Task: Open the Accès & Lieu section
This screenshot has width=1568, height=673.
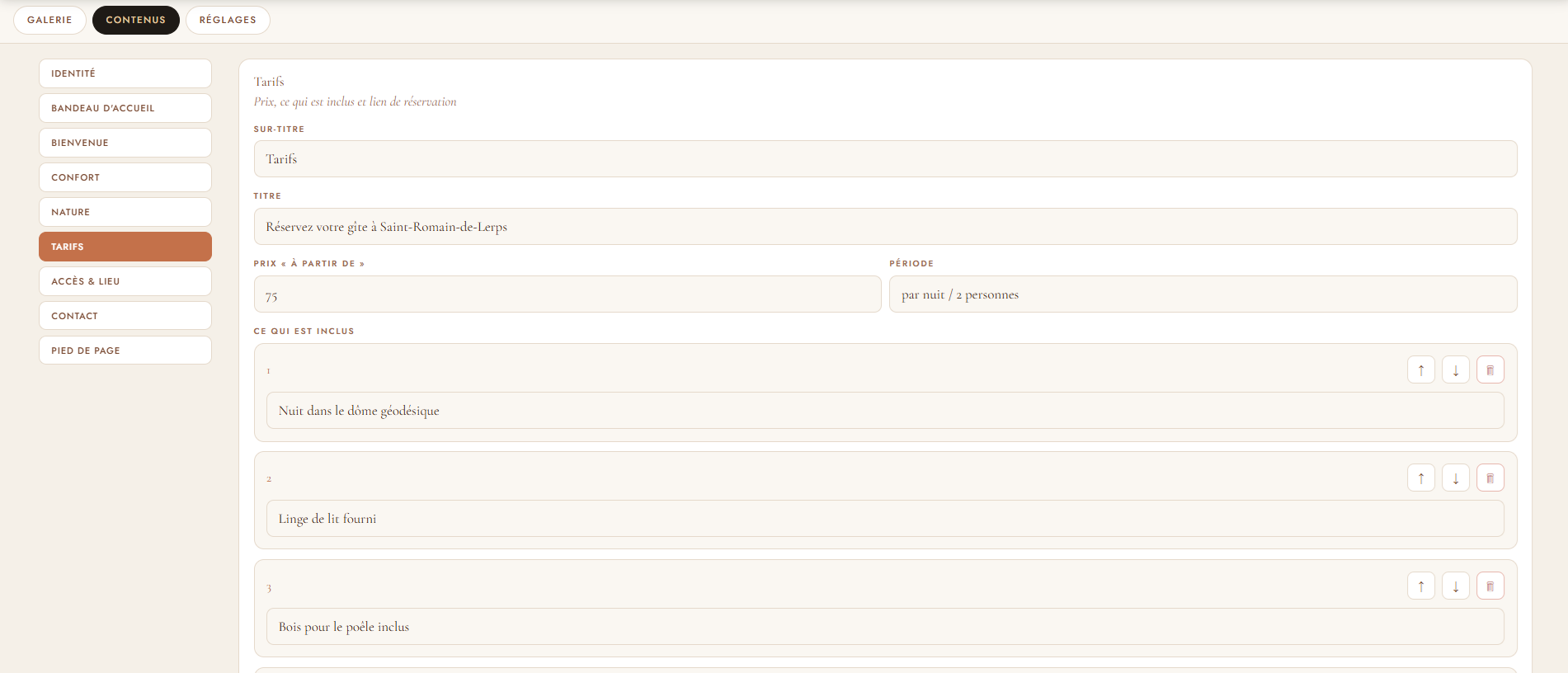Action: (x=125, y=281)
